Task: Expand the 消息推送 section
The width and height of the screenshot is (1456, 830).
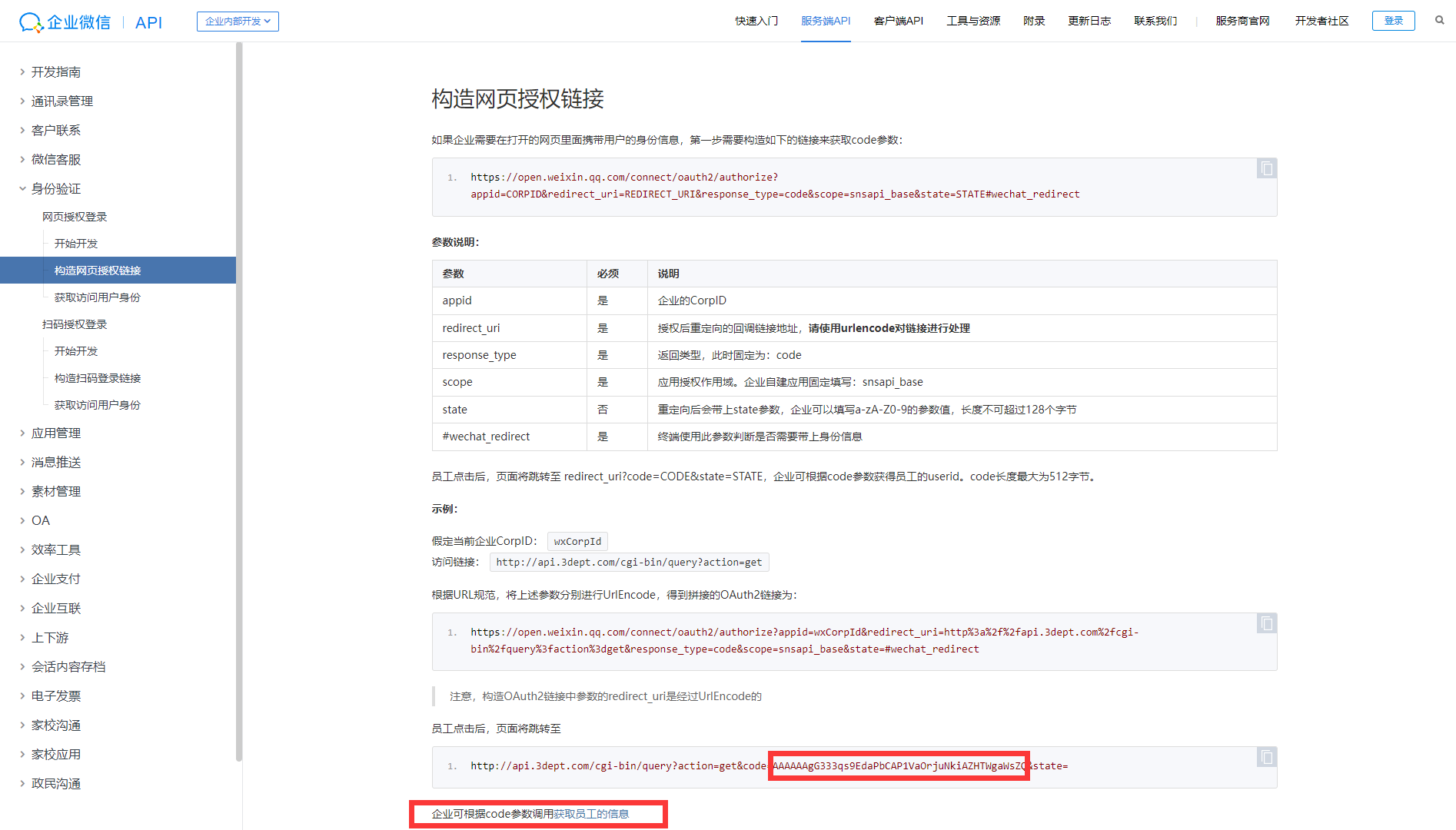Action: [55, 462]
